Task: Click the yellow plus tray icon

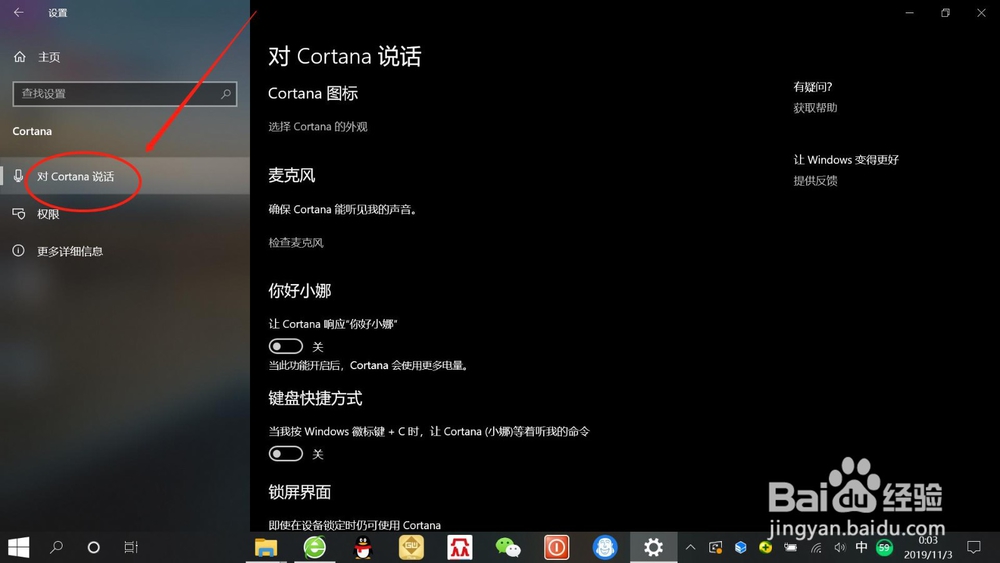Action: coord(765,547)
